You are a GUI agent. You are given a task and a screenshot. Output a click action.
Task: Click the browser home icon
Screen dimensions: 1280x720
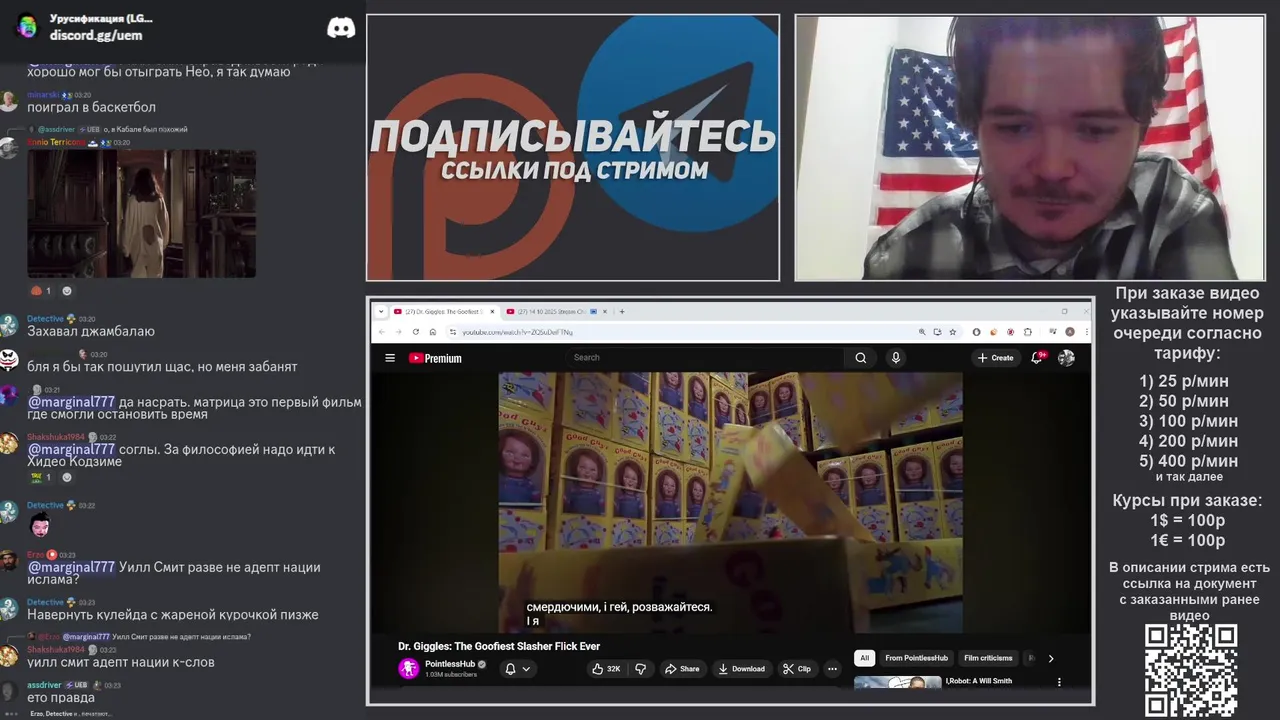(432, 332)
